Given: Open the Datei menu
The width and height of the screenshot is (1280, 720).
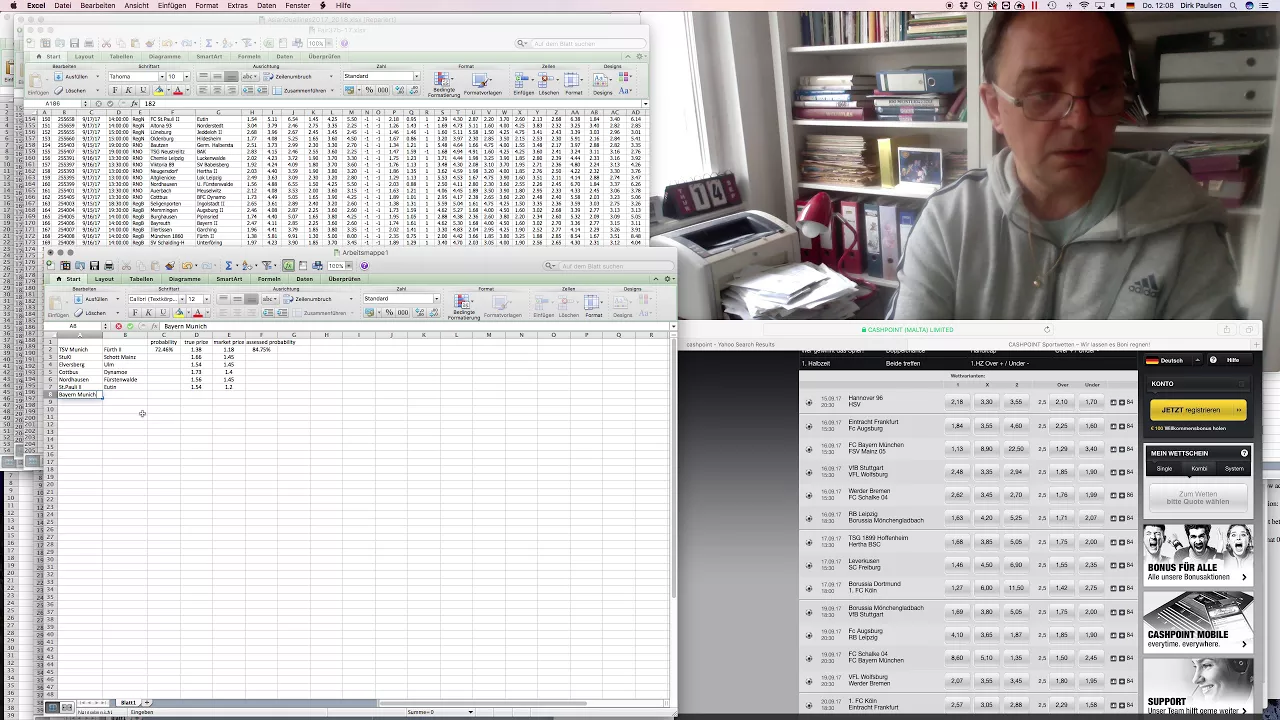Looking at the screenshot, I should pos(62,5).
